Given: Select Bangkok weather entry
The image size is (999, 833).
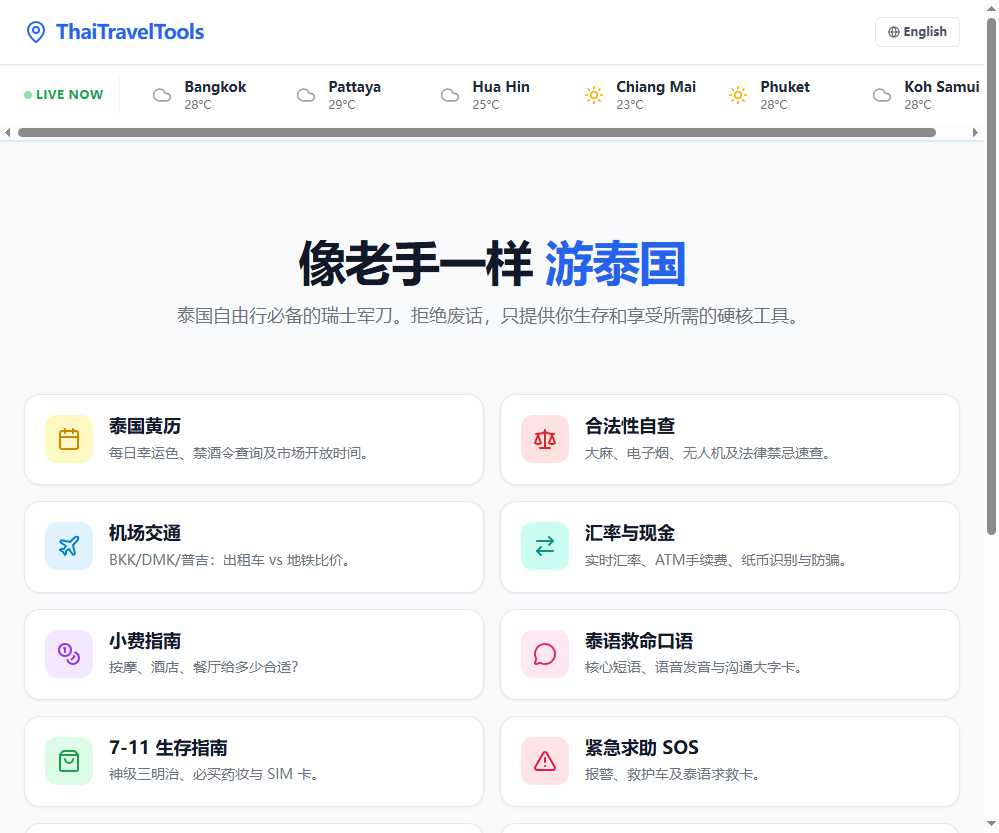Looking at the screenshot, I should [200, 95].
